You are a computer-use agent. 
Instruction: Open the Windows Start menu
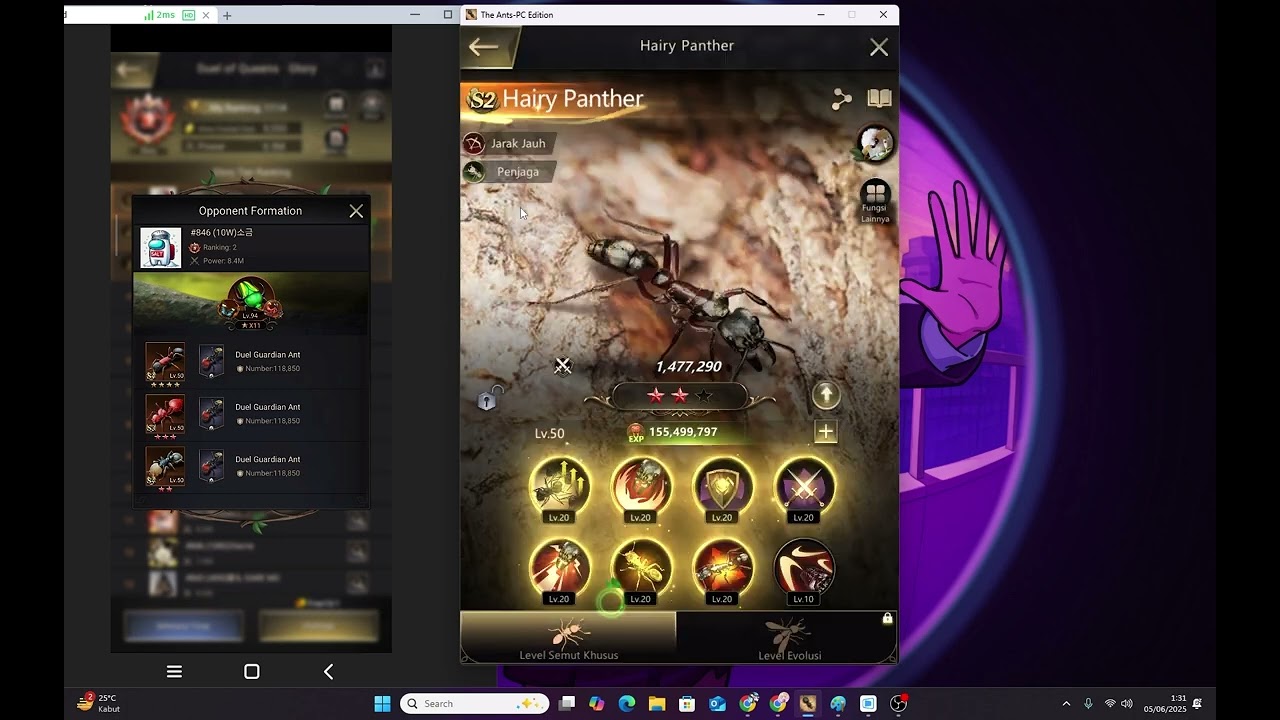(x=382, y=704)
